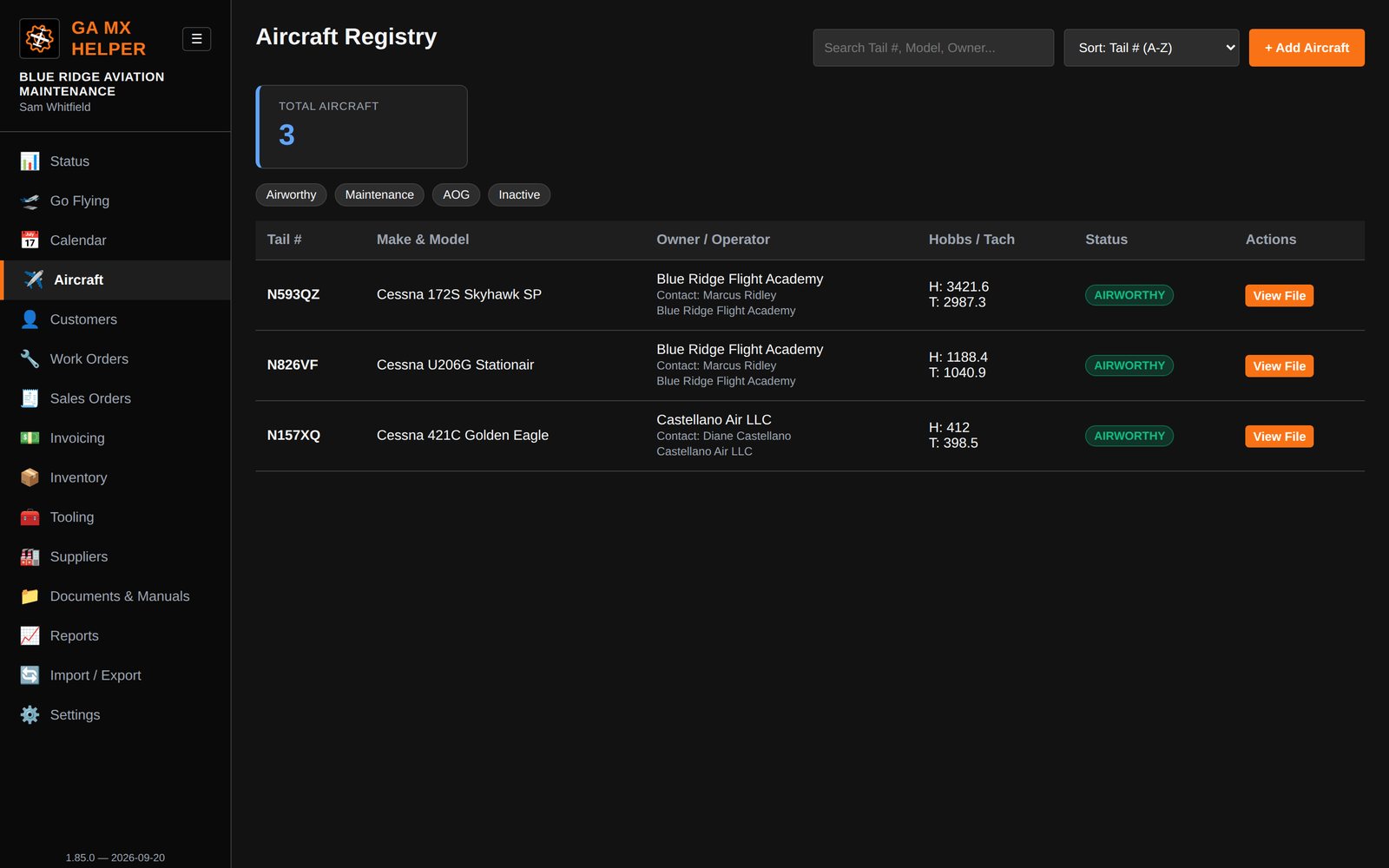Click the Castellano Air LLC owner name
The height and width of the screenshot is (868, 1389).
coord(714,420)
